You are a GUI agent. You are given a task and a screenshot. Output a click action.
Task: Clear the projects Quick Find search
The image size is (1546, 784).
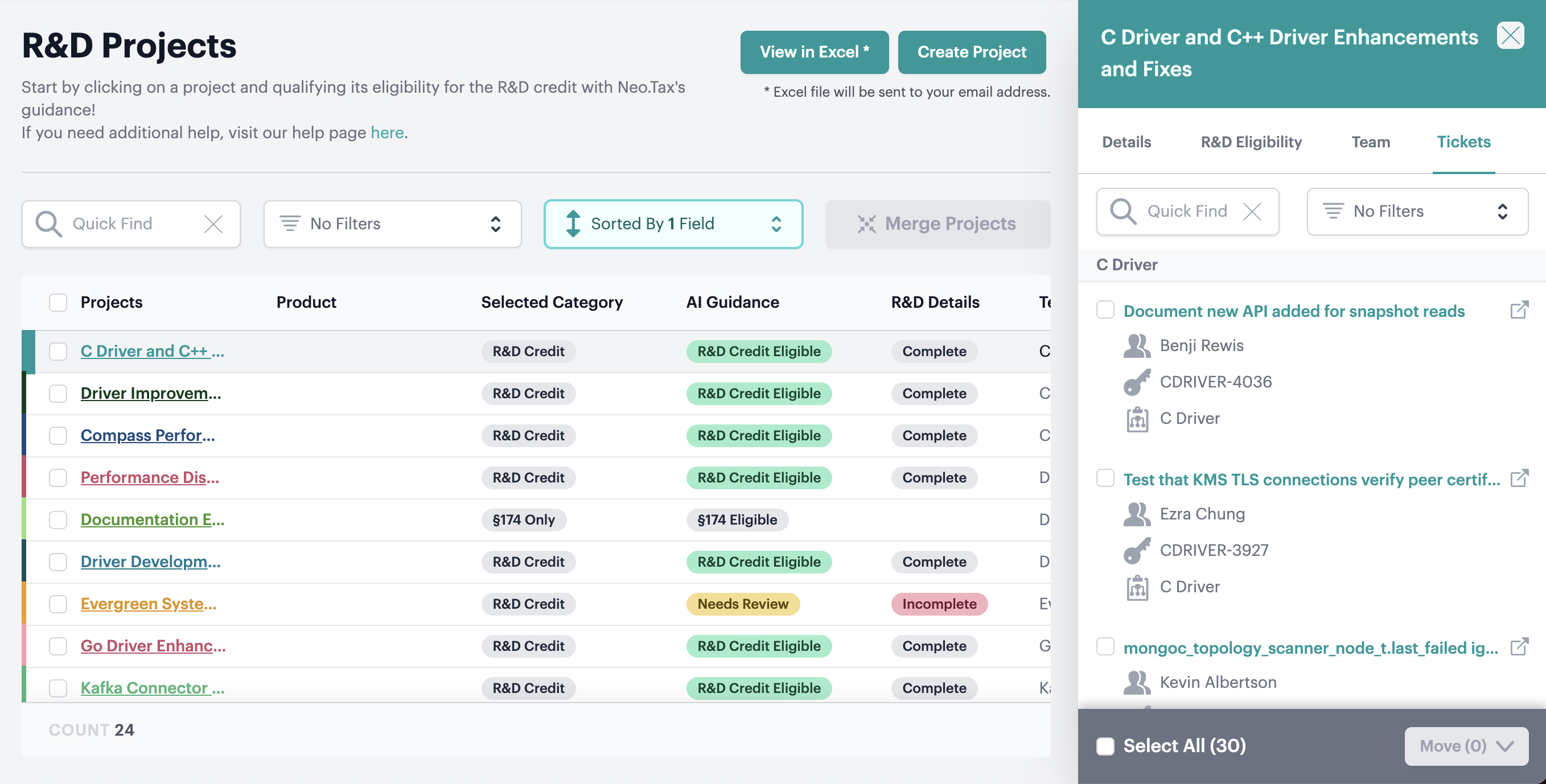(x=213, y=224)
